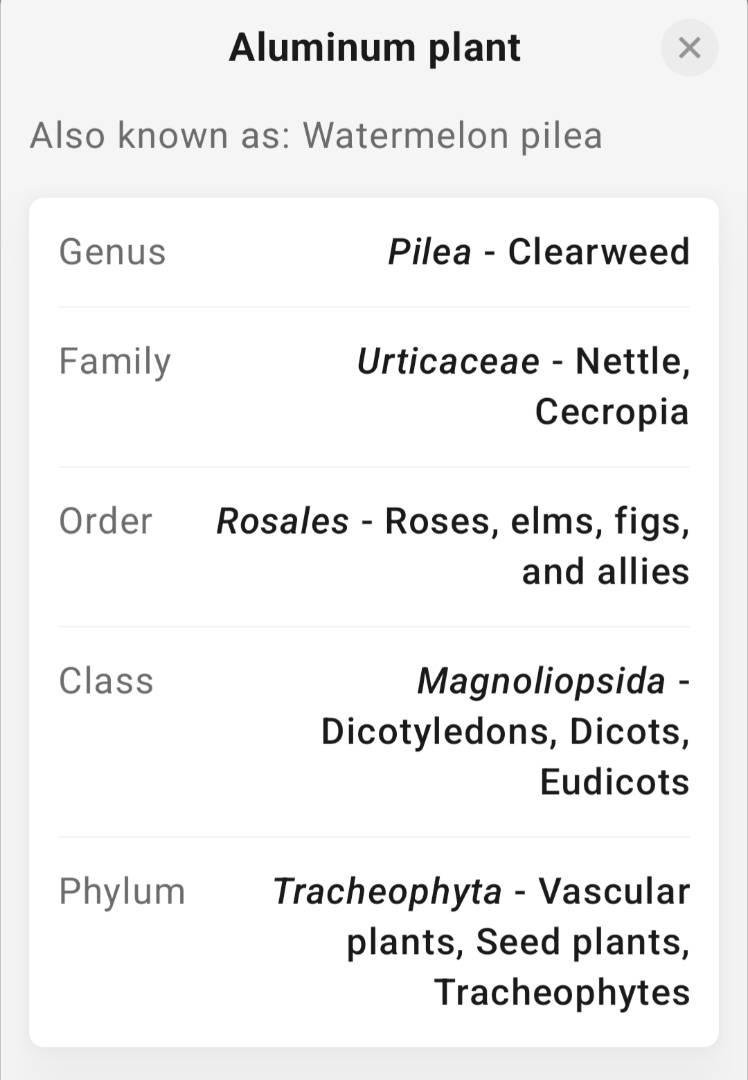Click the Tracheophytes text in Phylum row
This screenshot has width=748, height=1080.
[561, 992]
